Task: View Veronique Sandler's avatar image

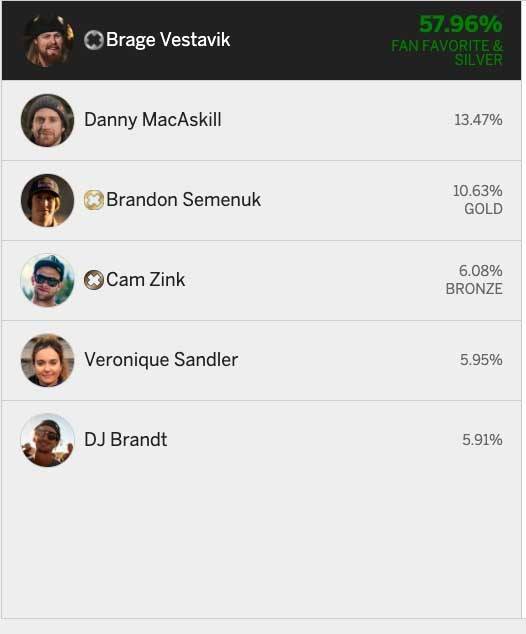Action: [48, 360]
